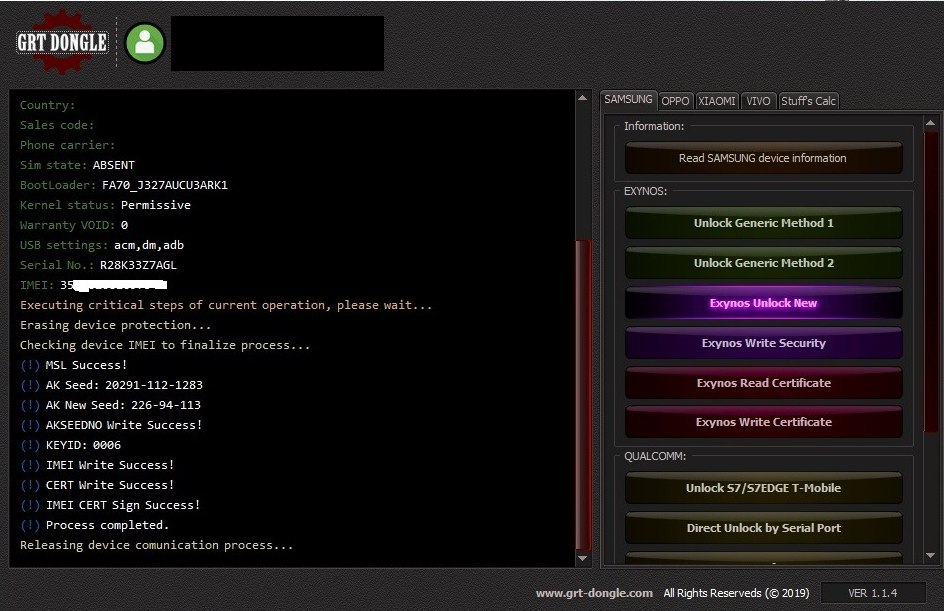Run Unlock Generic Method 2
The image size is (945, 611).
tap(763, 263)
